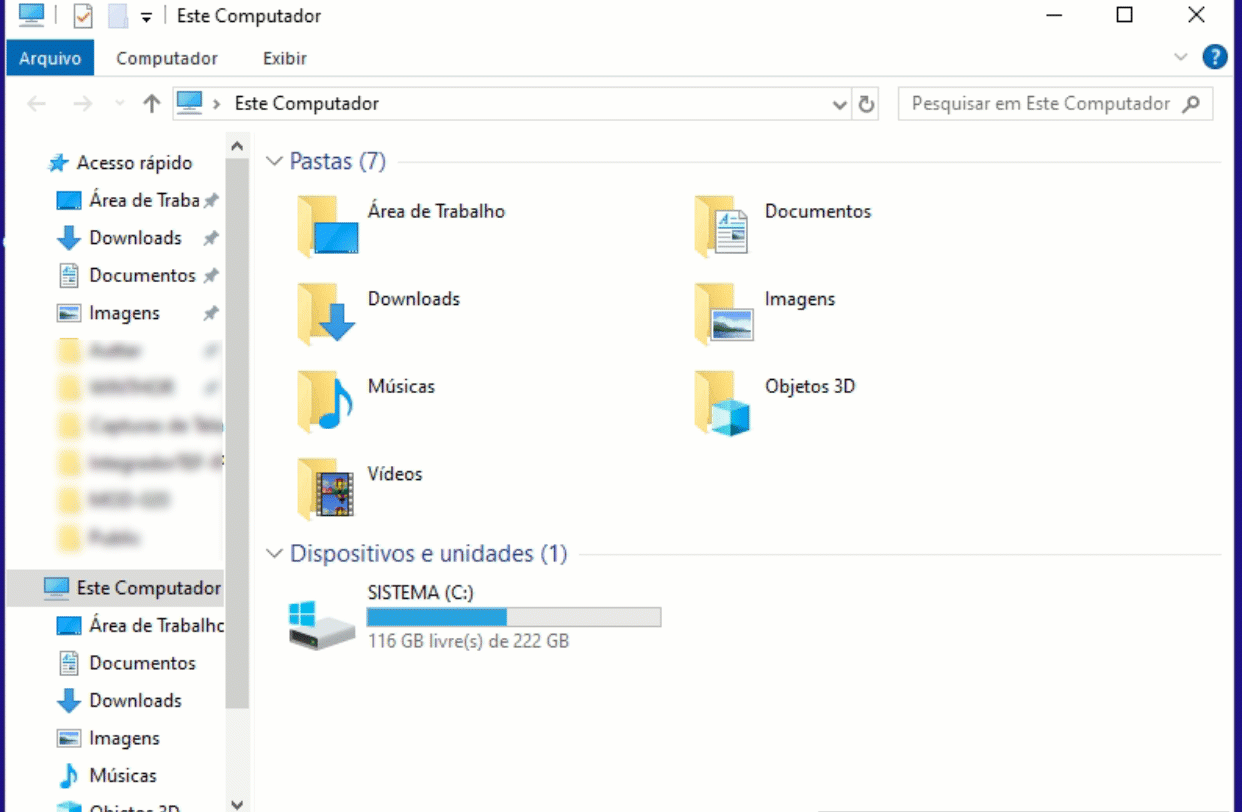Click the pin icon next to Downloads
The height and width of the screenshot is (812, 1242).
point(211,238)
